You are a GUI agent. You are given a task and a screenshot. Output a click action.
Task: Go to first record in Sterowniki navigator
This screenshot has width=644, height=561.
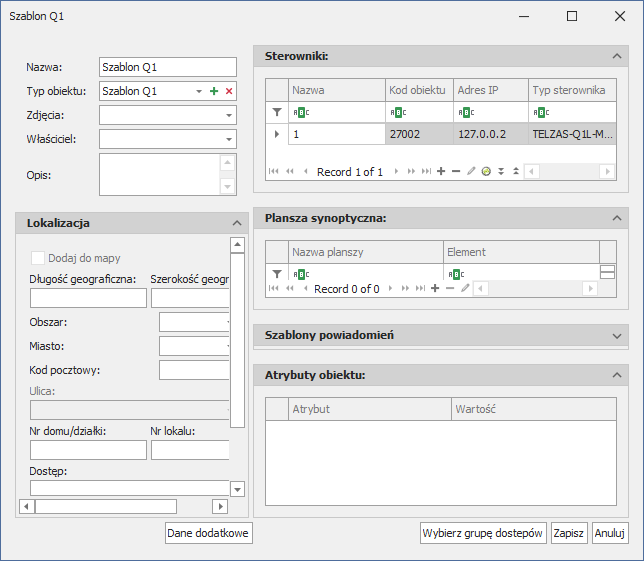click(274, 171)
